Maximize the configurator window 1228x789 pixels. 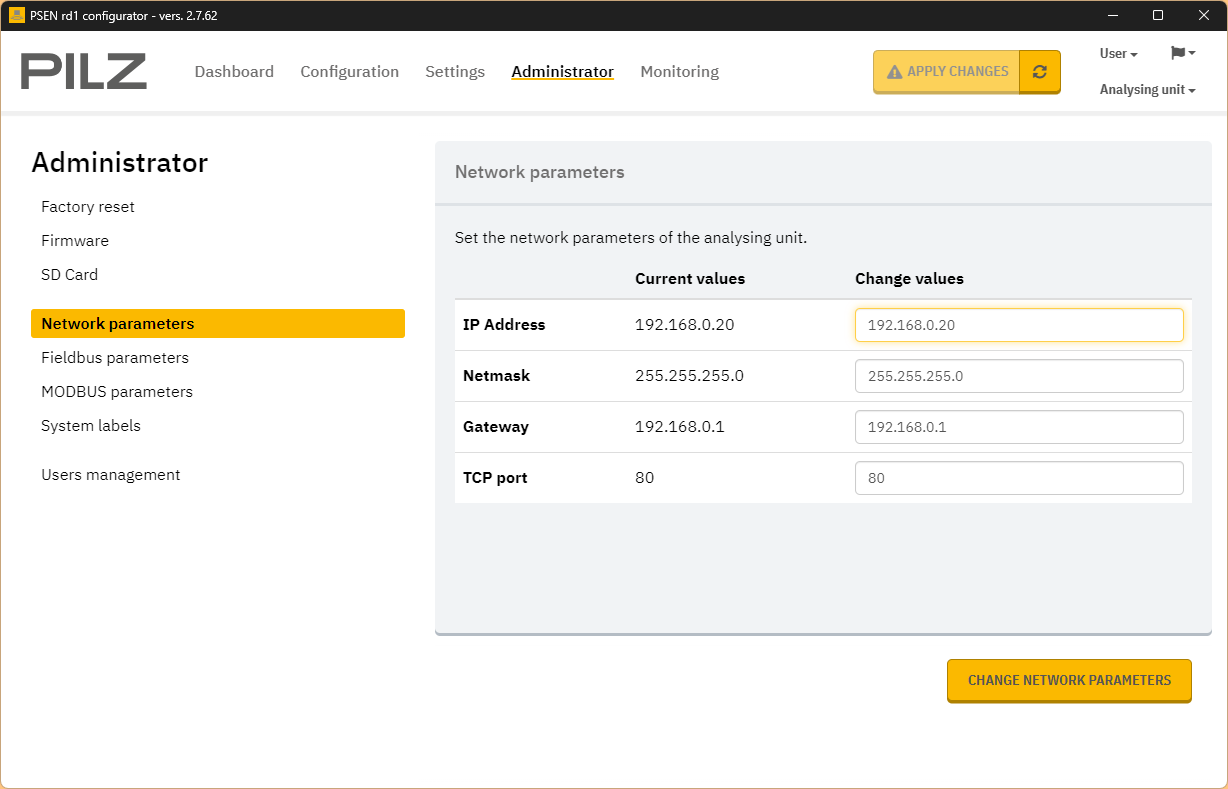1158,15
